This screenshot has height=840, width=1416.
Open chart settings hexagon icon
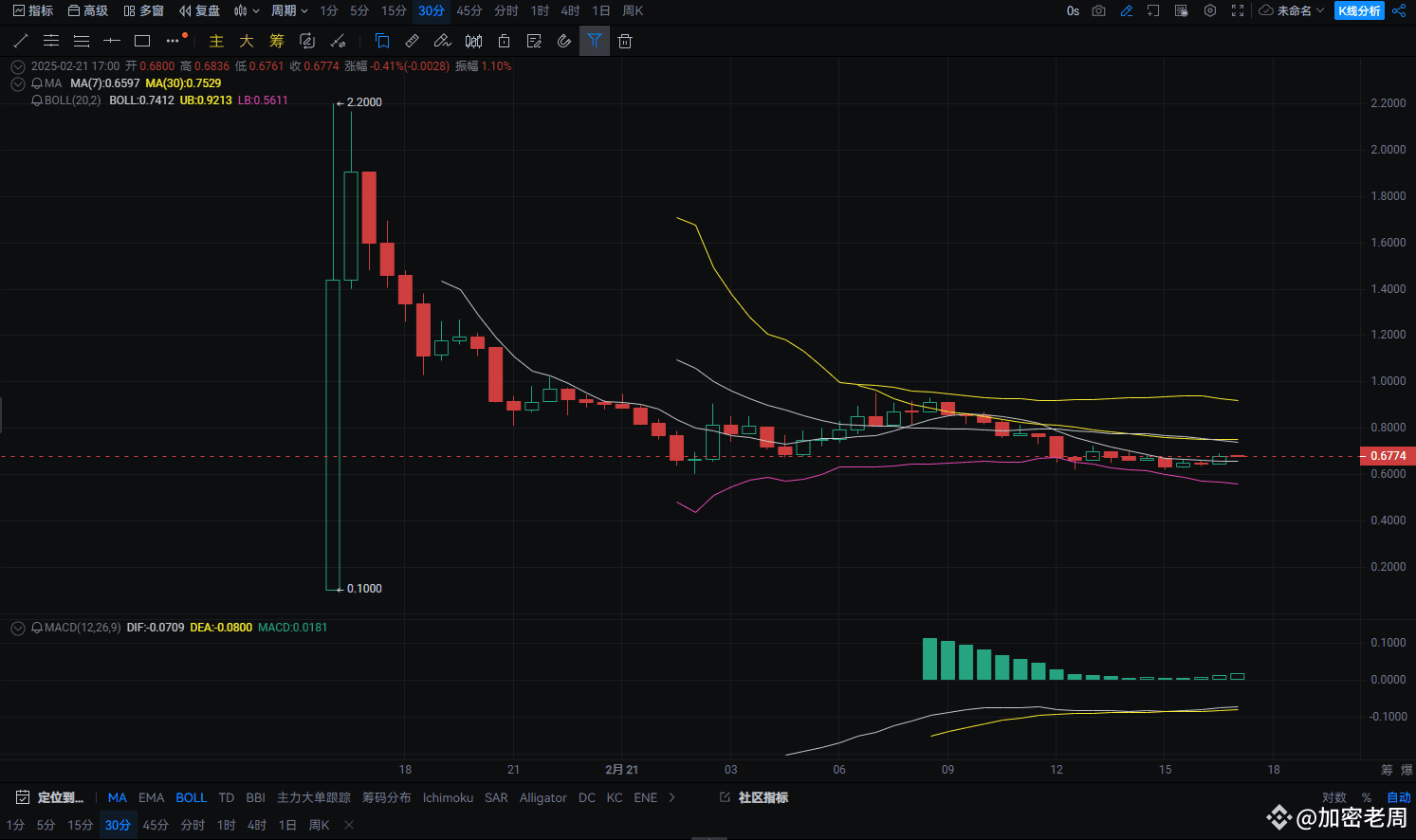tap(1210, 10)
